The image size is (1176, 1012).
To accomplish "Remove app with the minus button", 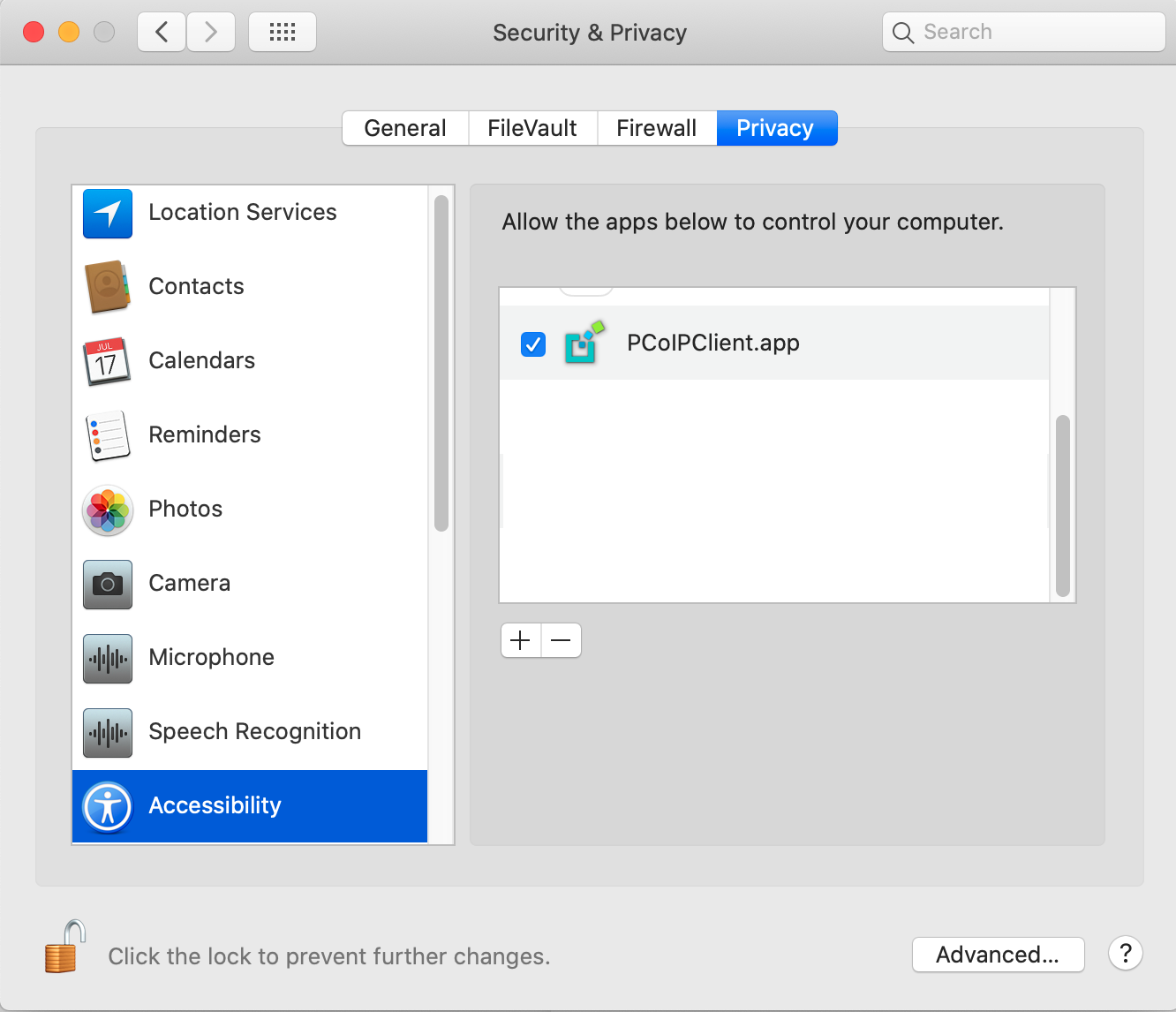I will point(561,640).
